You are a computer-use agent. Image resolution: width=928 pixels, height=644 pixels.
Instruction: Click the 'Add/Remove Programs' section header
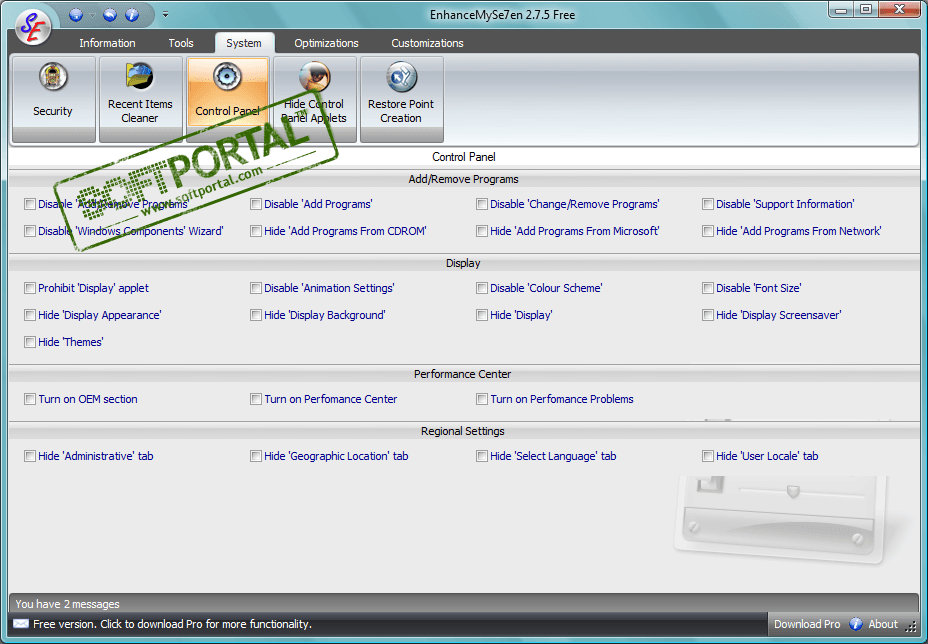(463, 179)
